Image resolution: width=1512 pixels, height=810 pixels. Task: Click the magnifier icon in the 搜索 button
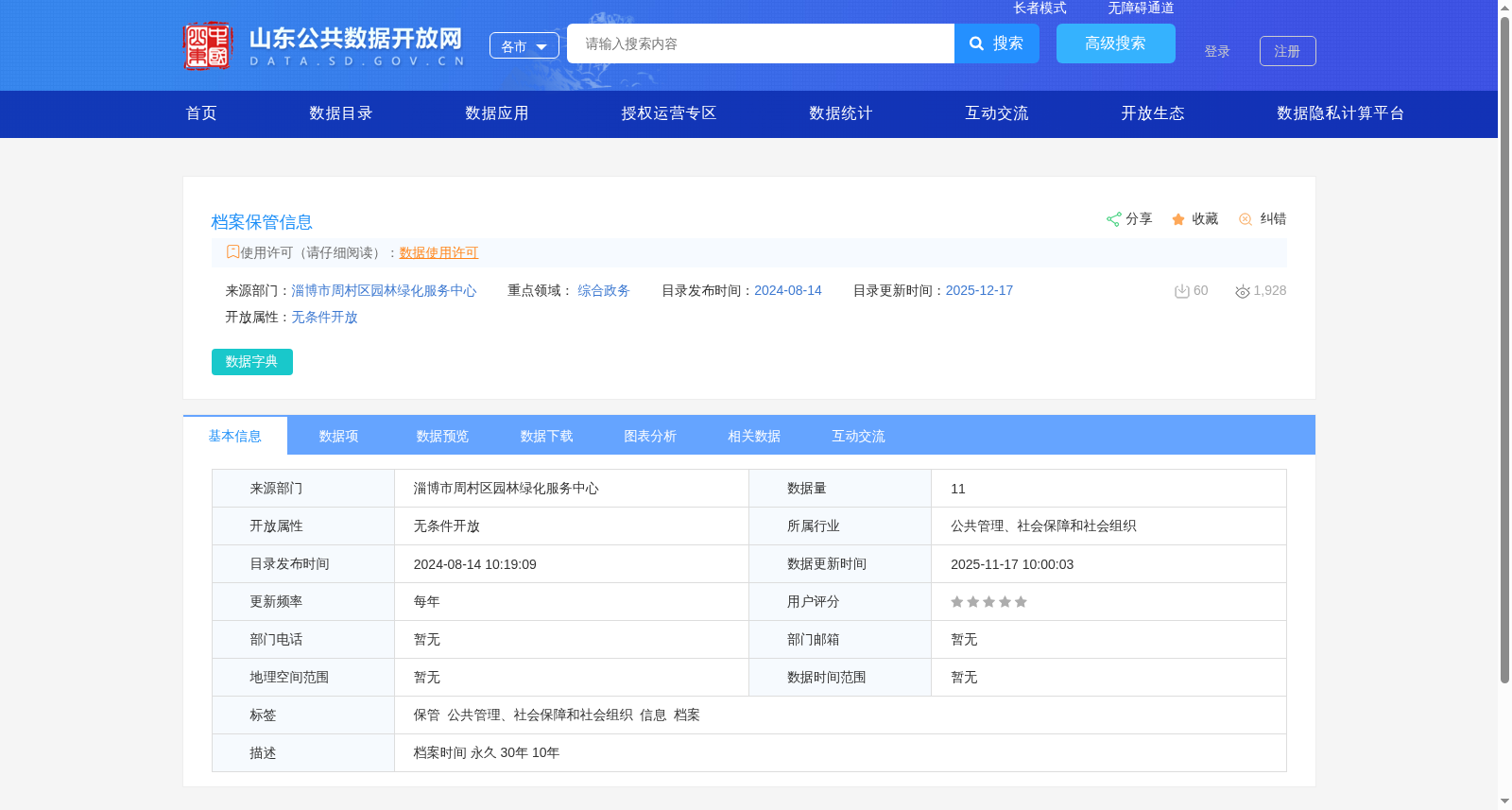click(977, 43)
